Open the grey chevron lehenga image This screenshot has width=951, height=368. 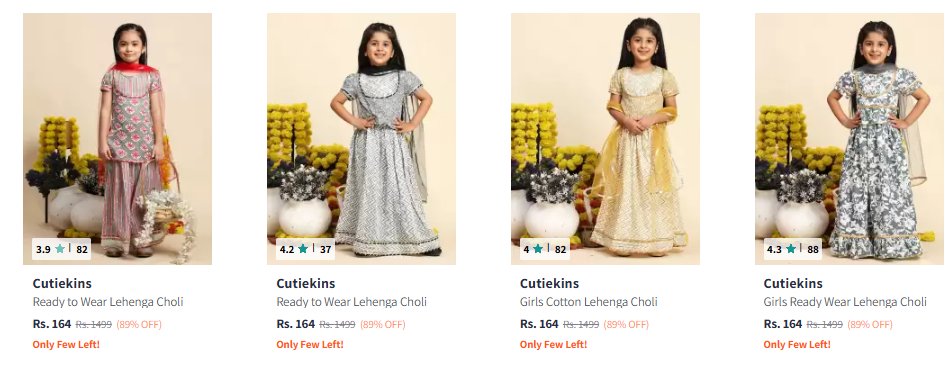tap(361, 139)
